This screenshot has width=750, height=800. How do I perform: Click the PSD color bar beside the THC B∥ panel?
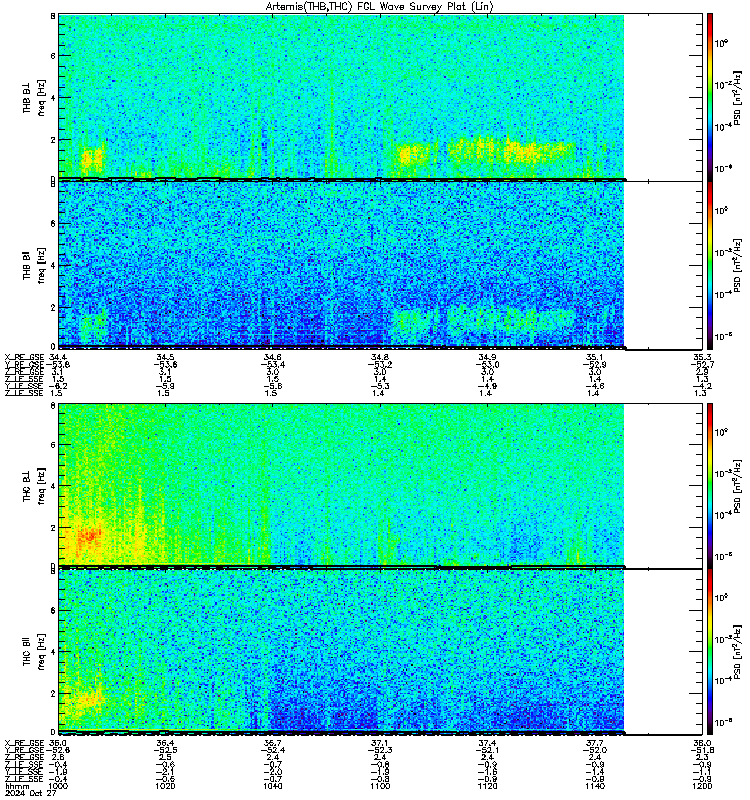(710, 652)
